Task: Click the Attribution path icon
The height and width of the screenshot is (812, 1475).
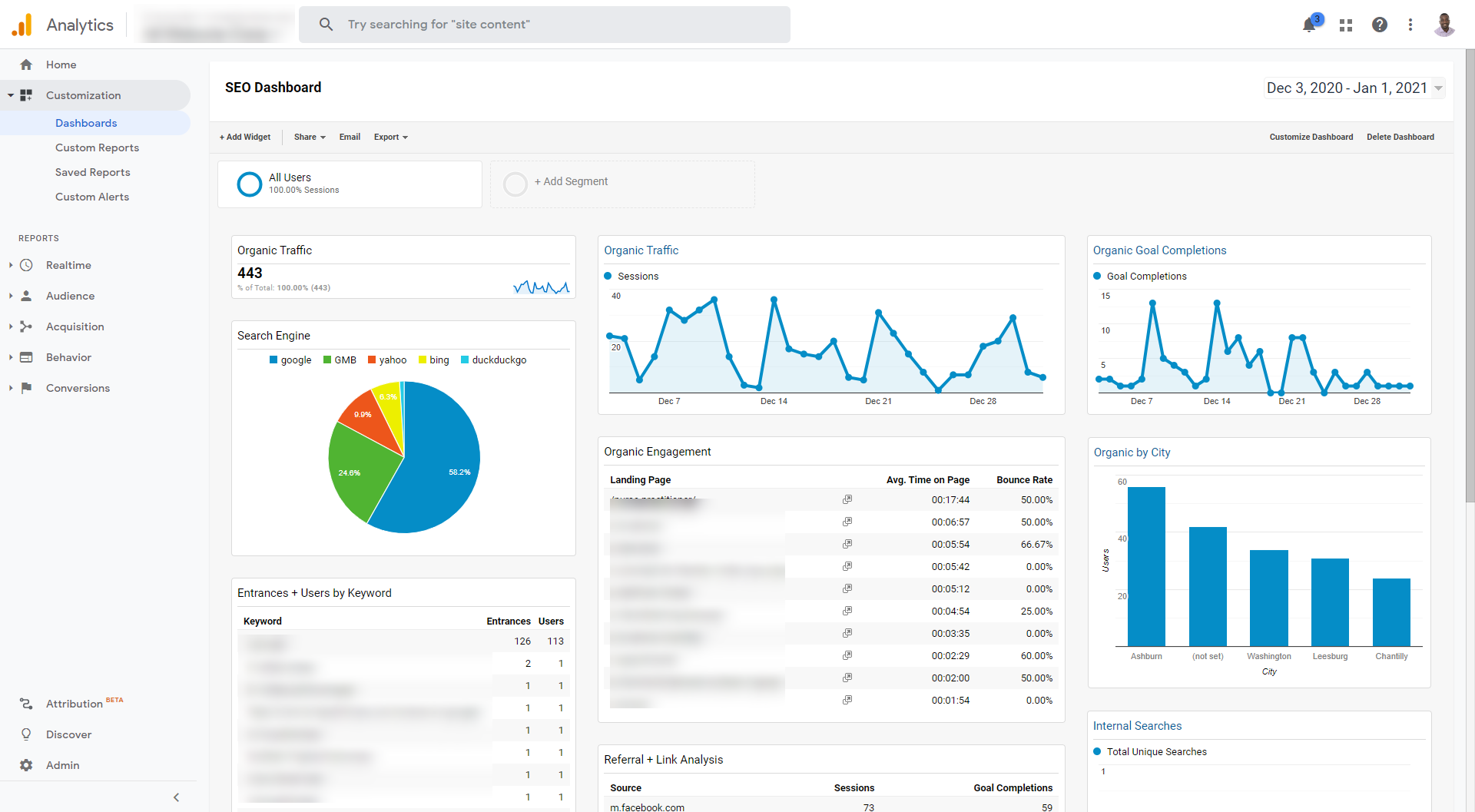Action: click(26, 704)
